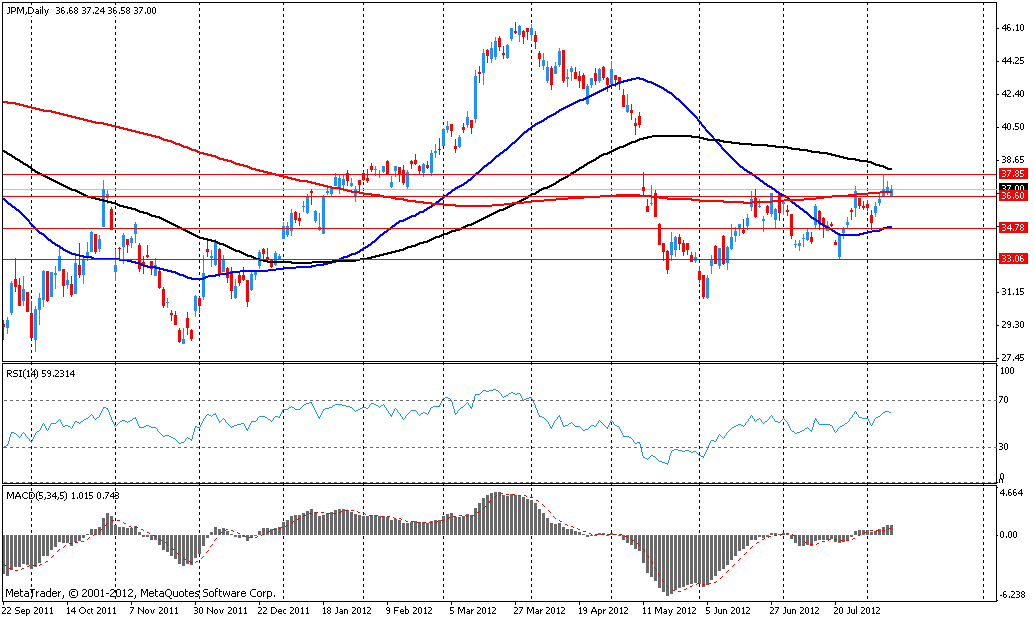Click the black 37.00 current price tag
Image resolution: width=1034 pixels, height=618 pixels.
click(1013, 187)
